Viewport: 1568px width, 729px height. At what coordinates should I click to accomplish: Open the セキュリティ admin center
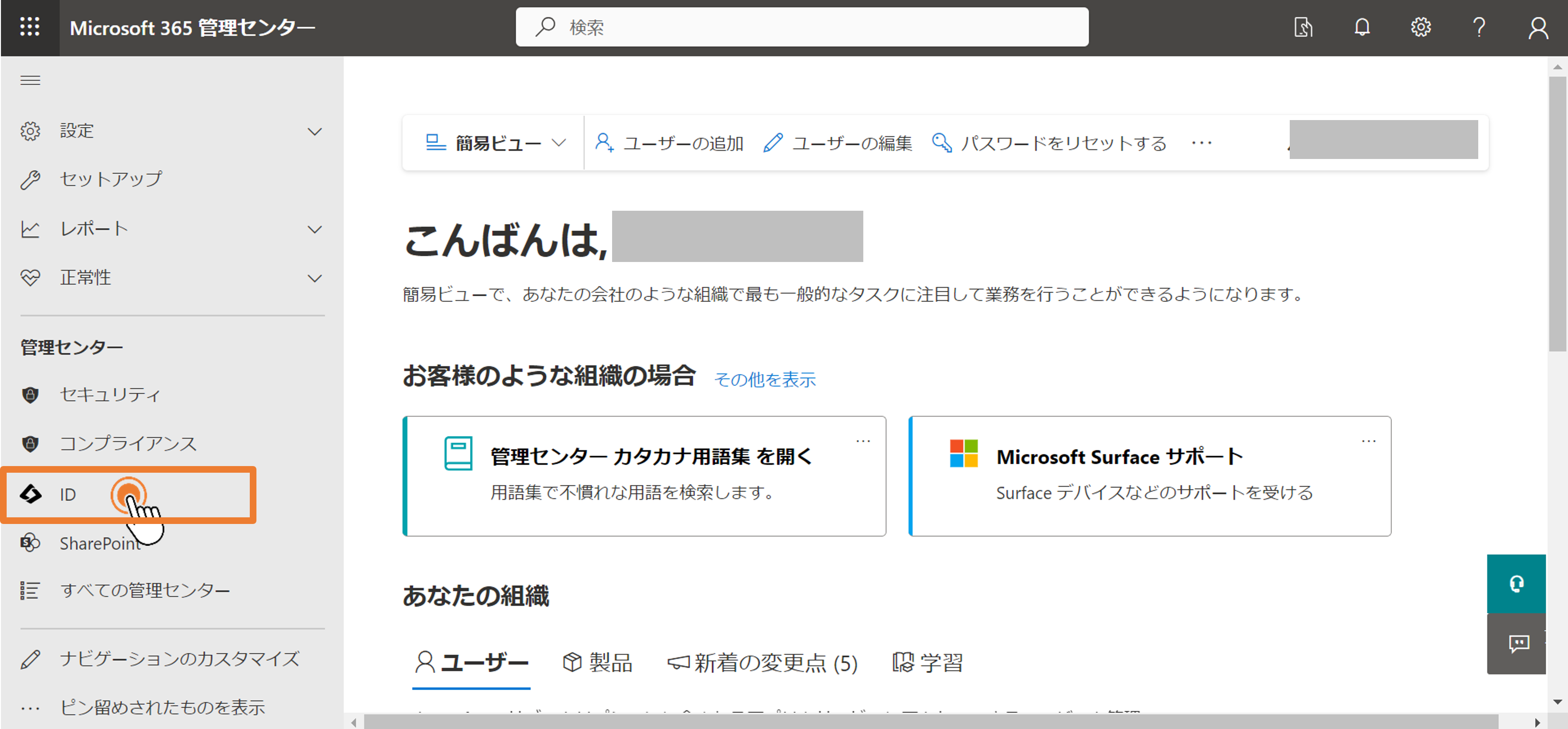[110, 394]
